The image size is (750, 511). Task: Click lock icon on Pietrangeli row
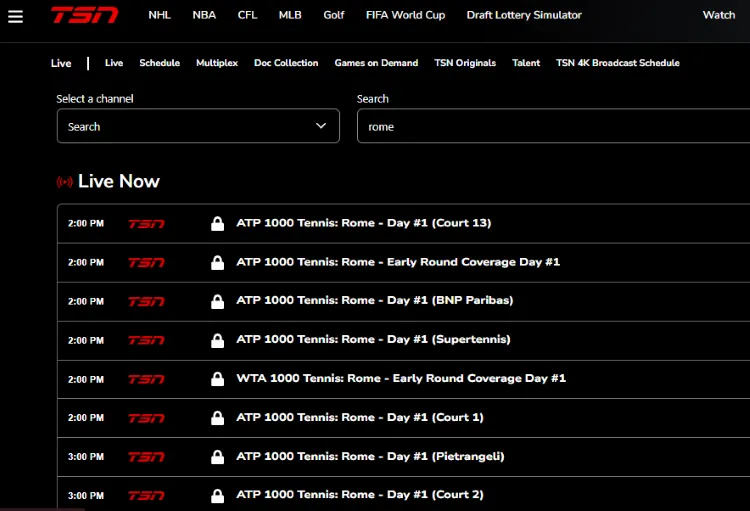pyautogui.click(x=218, y=457)
